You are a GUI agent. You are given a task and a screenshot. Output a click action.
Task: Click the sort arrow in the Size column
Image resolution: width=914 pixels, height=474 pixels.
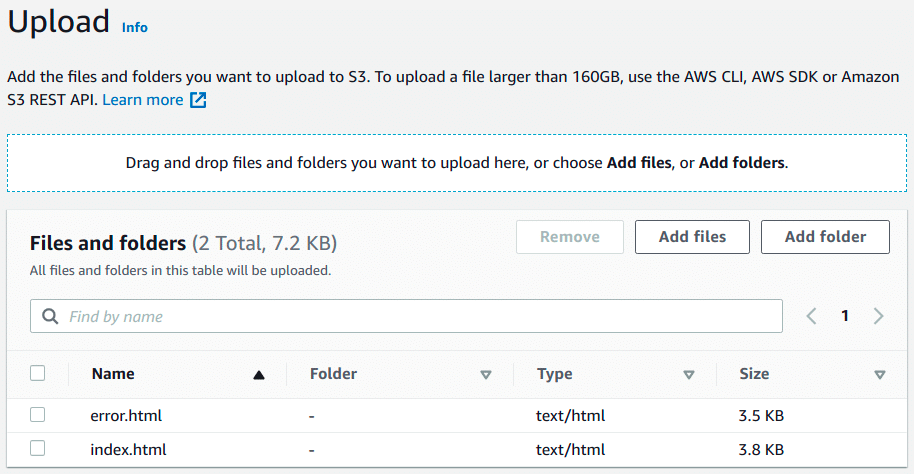coord(879,375)
